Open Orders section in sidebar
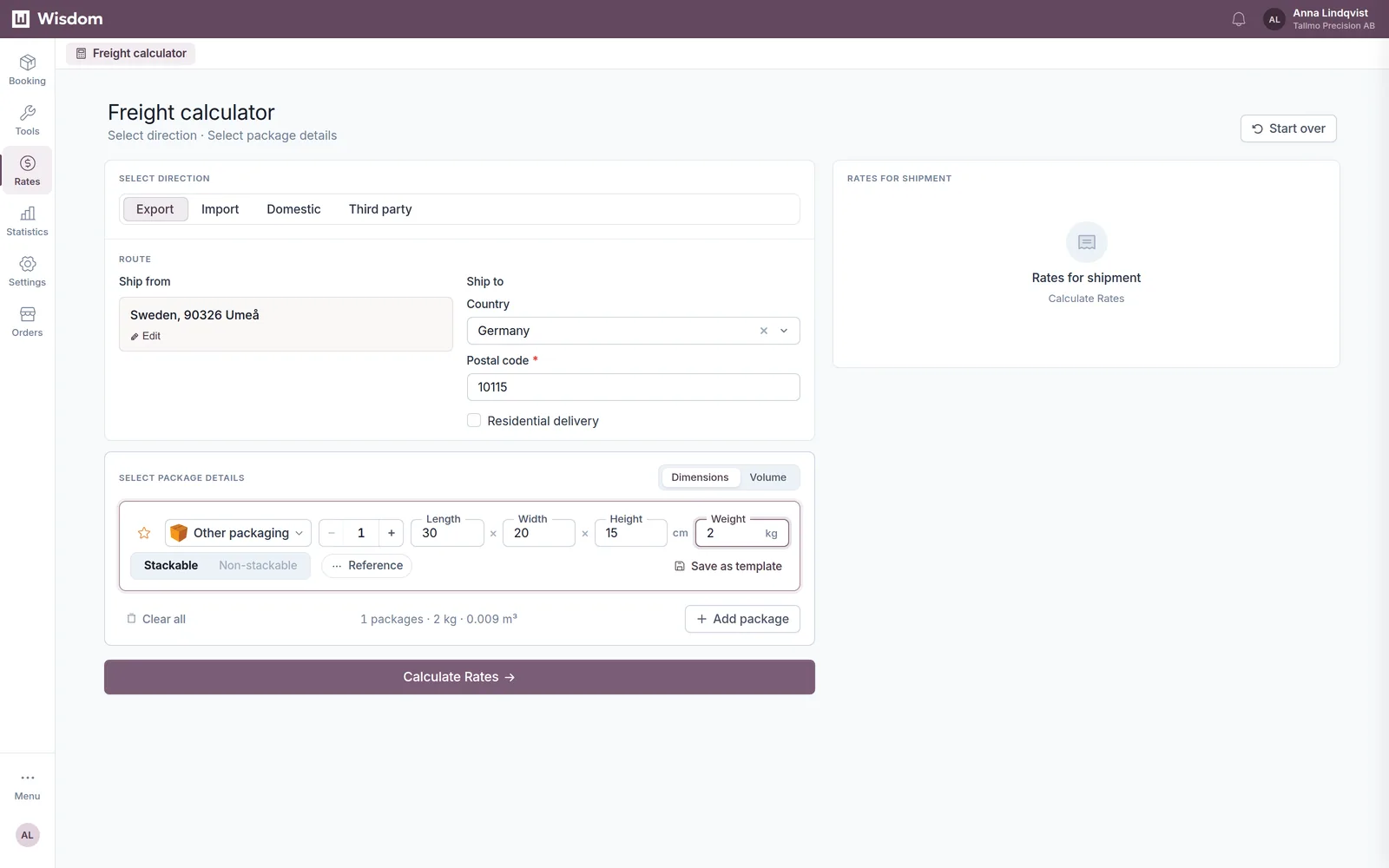The width and height of the screenshot is (1389, 868). [27, 321]
